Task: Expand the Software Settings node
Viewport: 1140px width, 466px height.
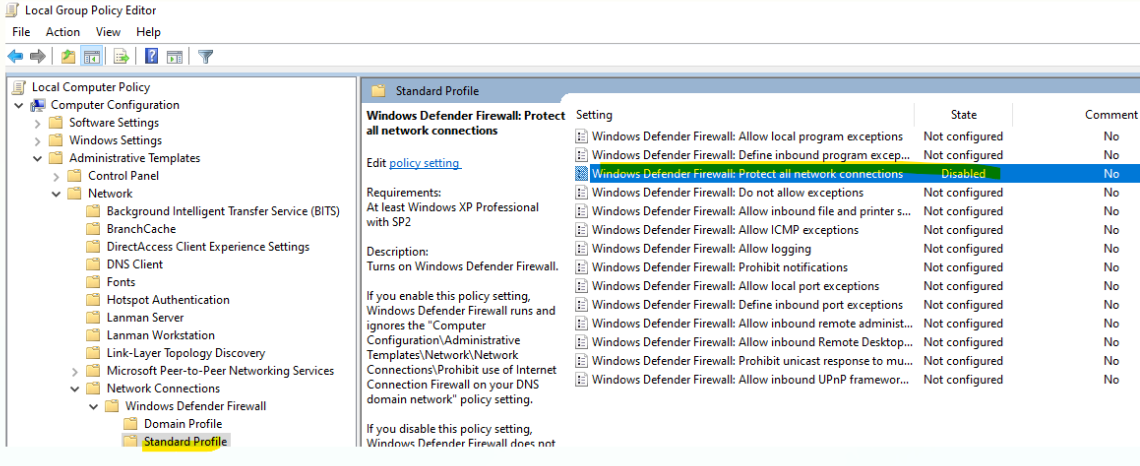Action: point(38,123)
